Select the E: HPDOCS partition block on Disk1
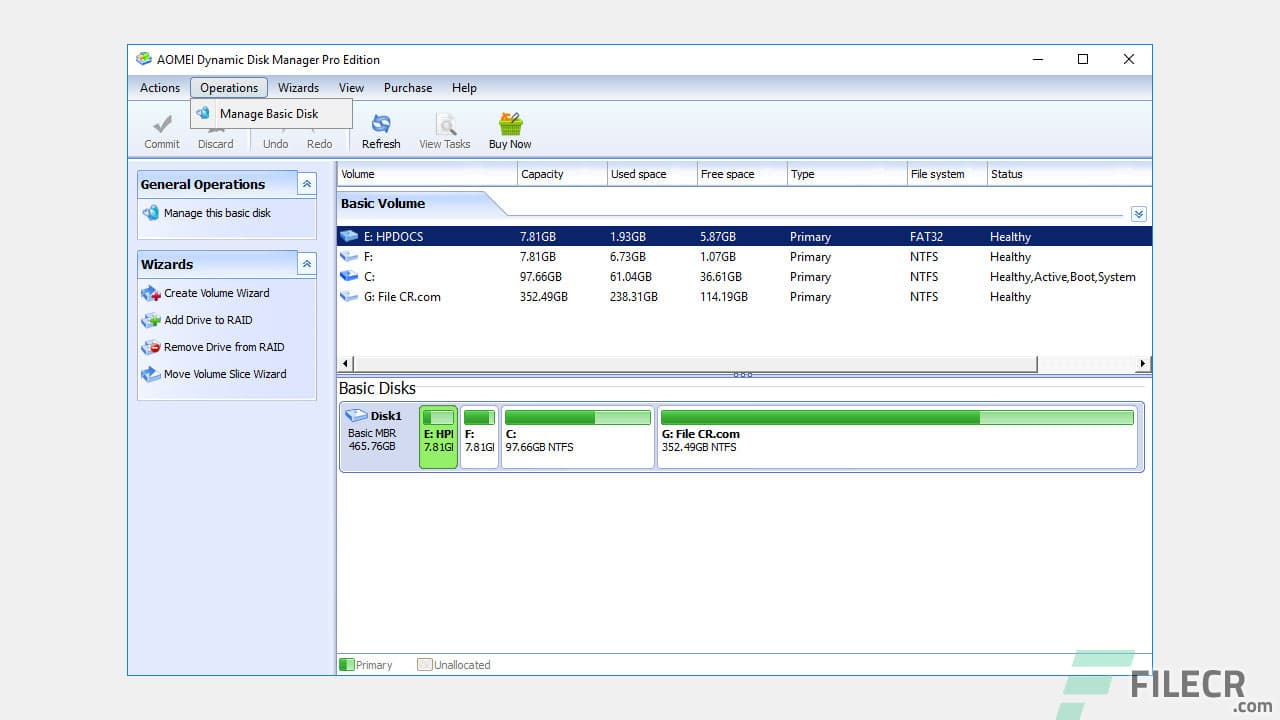Viewport: 1280px width, 720px height. click(x=438, y=437)
